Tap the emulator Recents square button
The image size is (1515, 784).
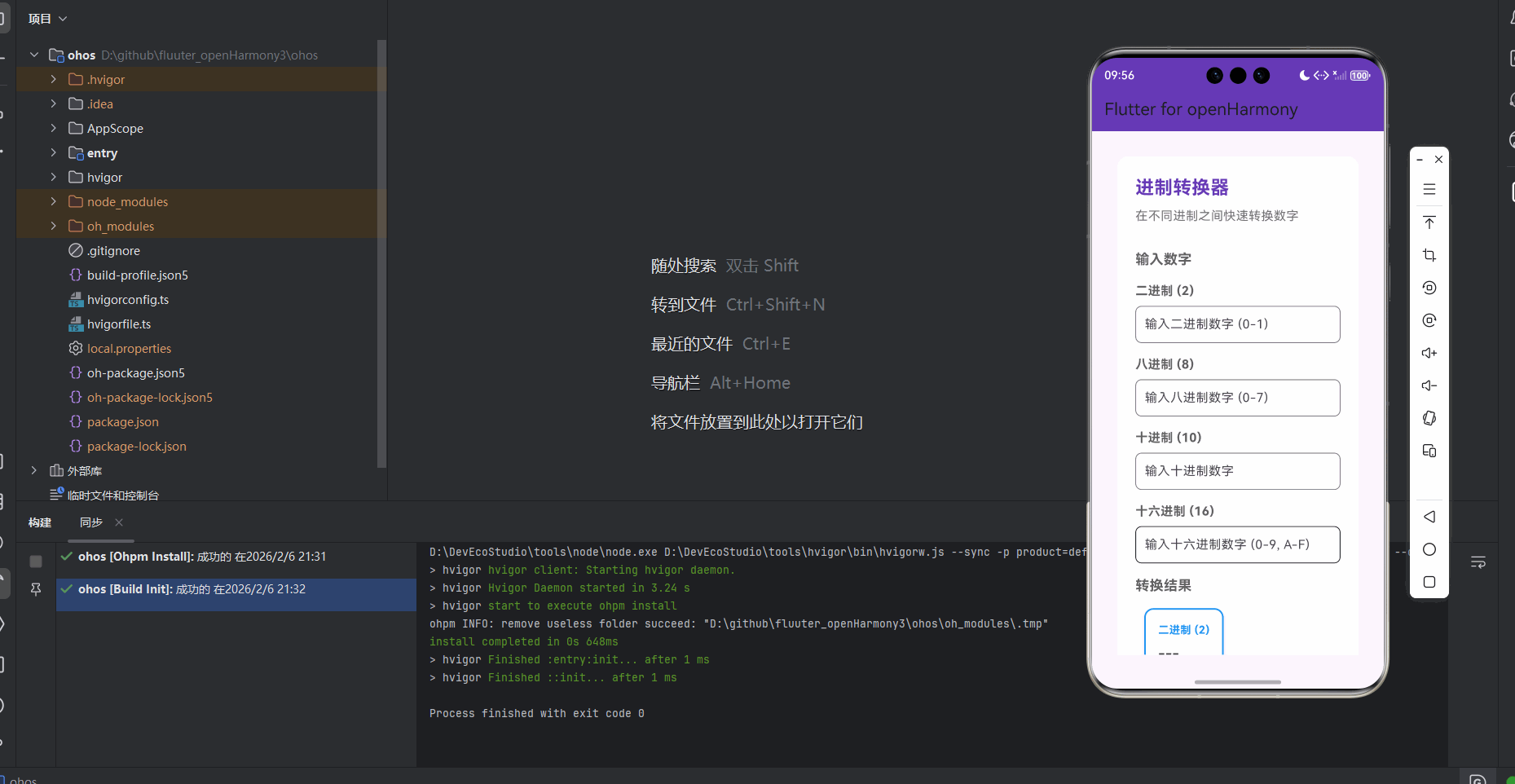click(x=1429, y=582)
